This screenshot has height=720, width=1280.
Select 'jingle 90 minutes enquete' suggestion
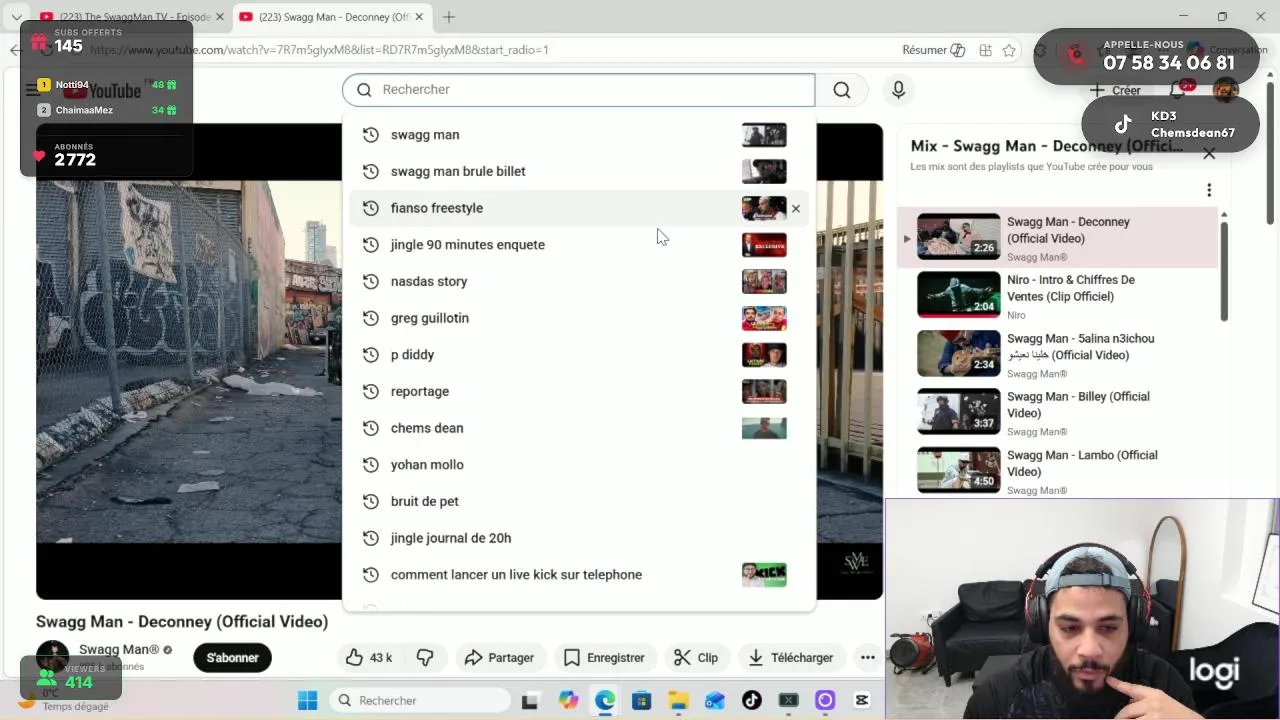click(578, 245)
